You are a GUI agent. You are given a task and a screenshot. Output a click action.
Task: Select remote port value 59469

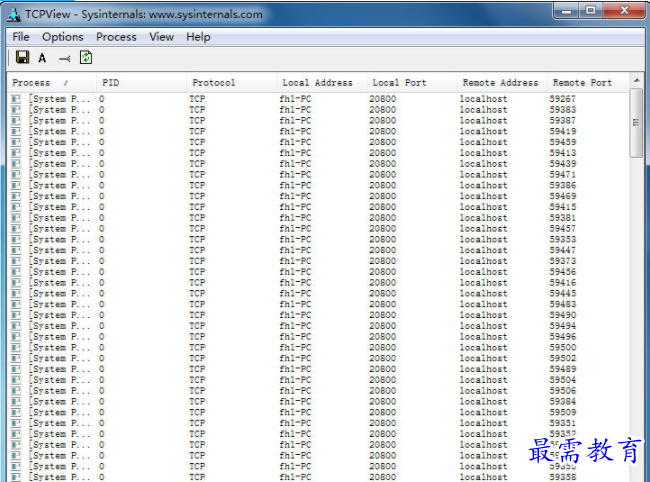563,196
